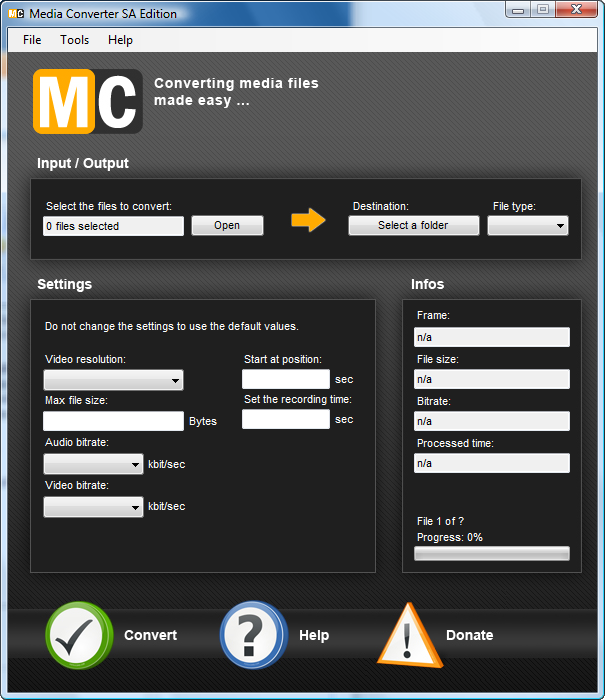Click the File size info field

492,379
